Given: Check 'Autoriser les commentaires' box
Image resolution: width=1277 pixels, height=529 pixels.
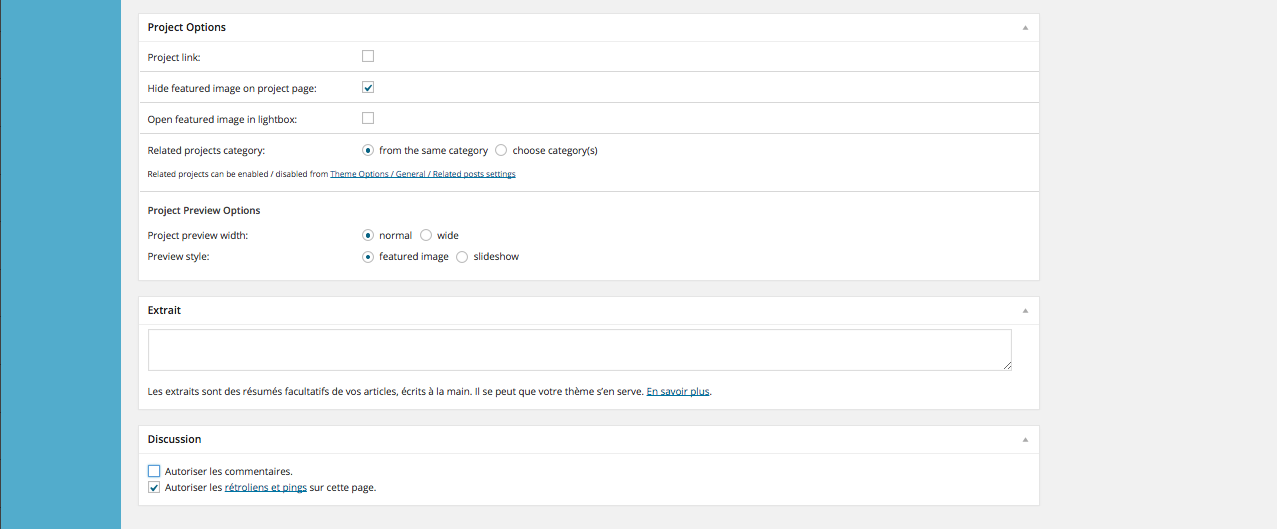Looking at the screenshot, I should pyautogui.click(x=154, y=471).
